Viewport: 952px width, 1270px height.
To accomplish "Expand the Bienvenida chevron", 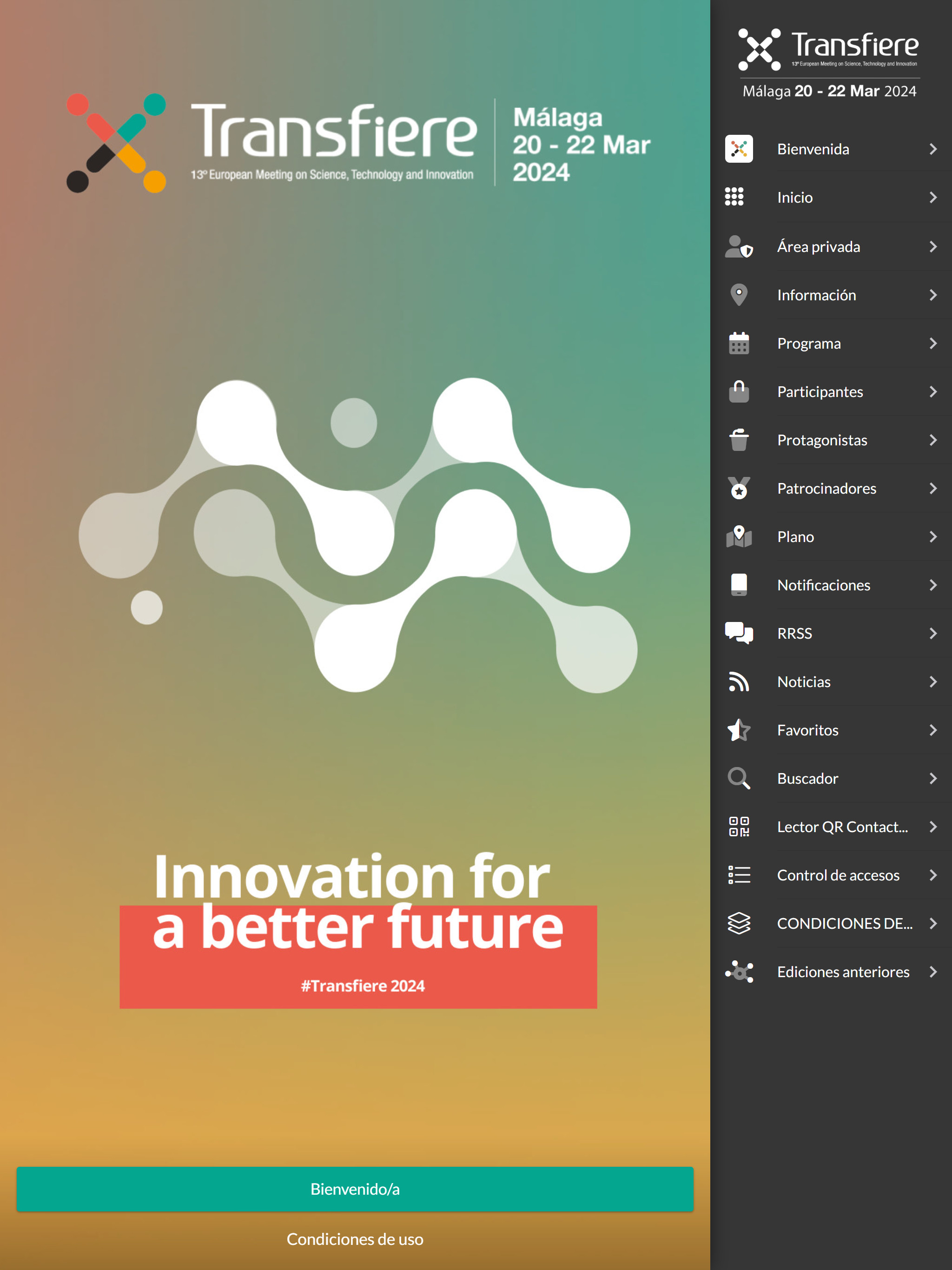I will [x=932, y=149].
